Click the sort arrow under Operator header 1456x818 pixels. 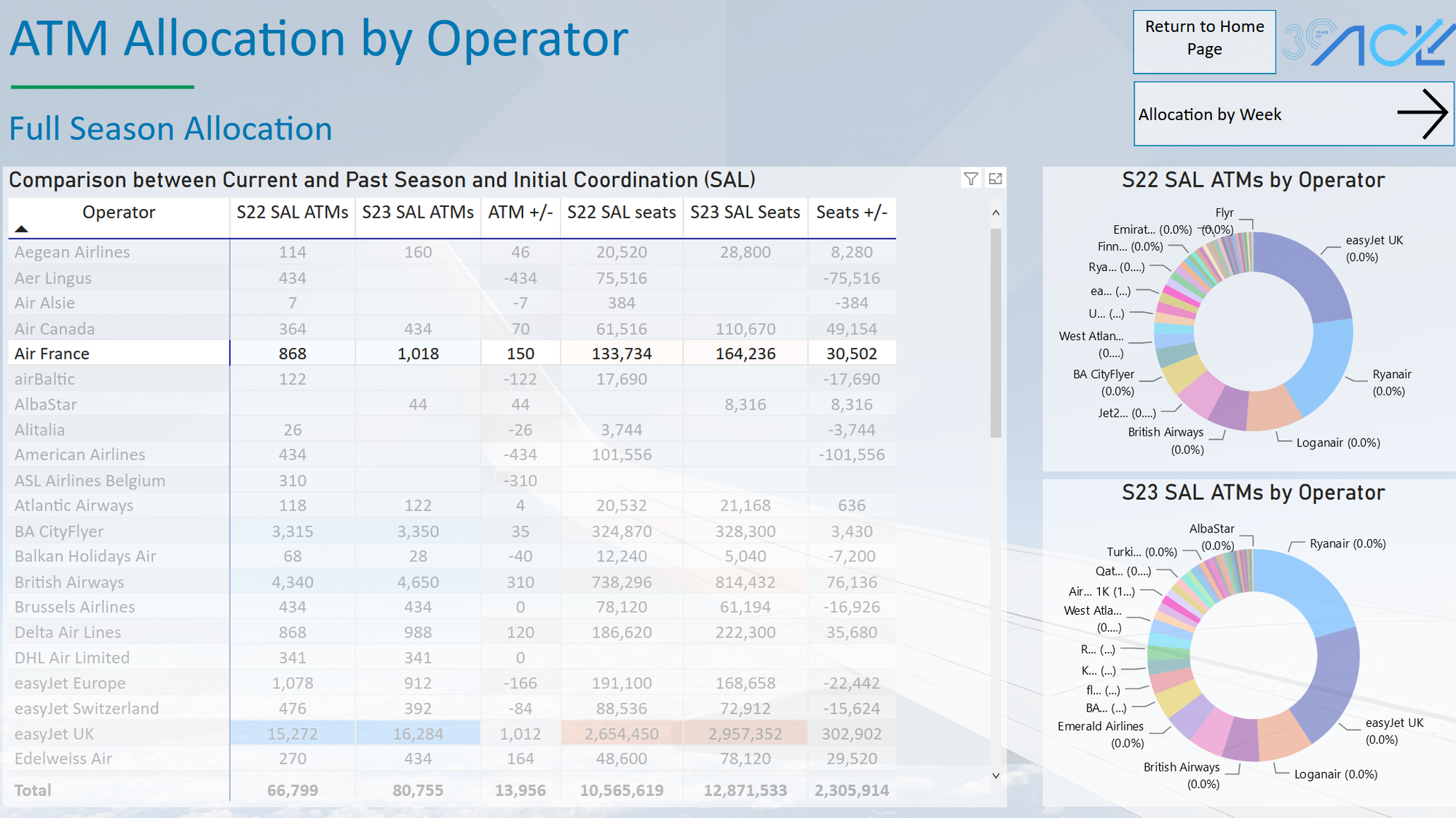pos(22,229)
